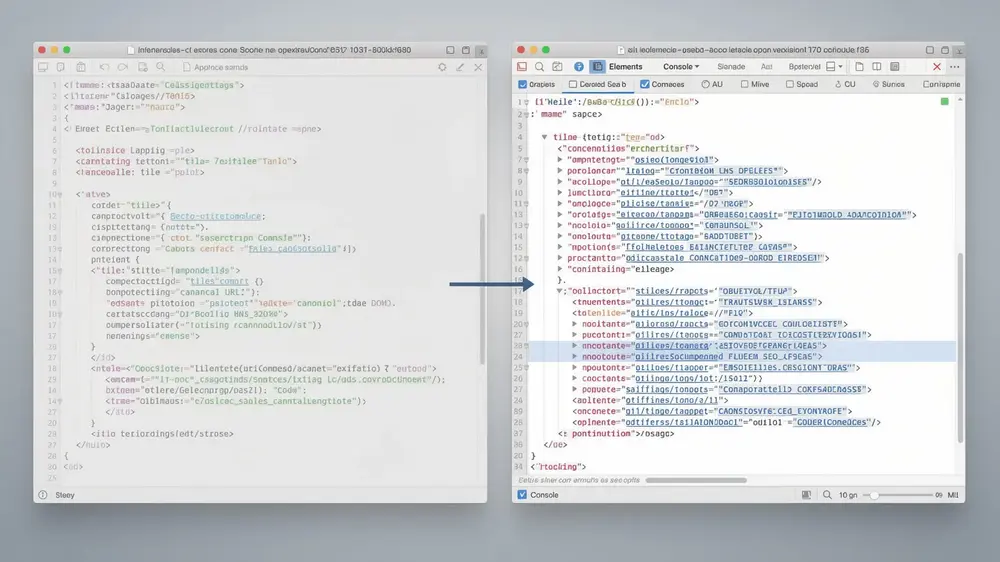Switch to the Aat tab
Image resolution: width=1000 pixels, height=562 pixels.
(767, 66)
